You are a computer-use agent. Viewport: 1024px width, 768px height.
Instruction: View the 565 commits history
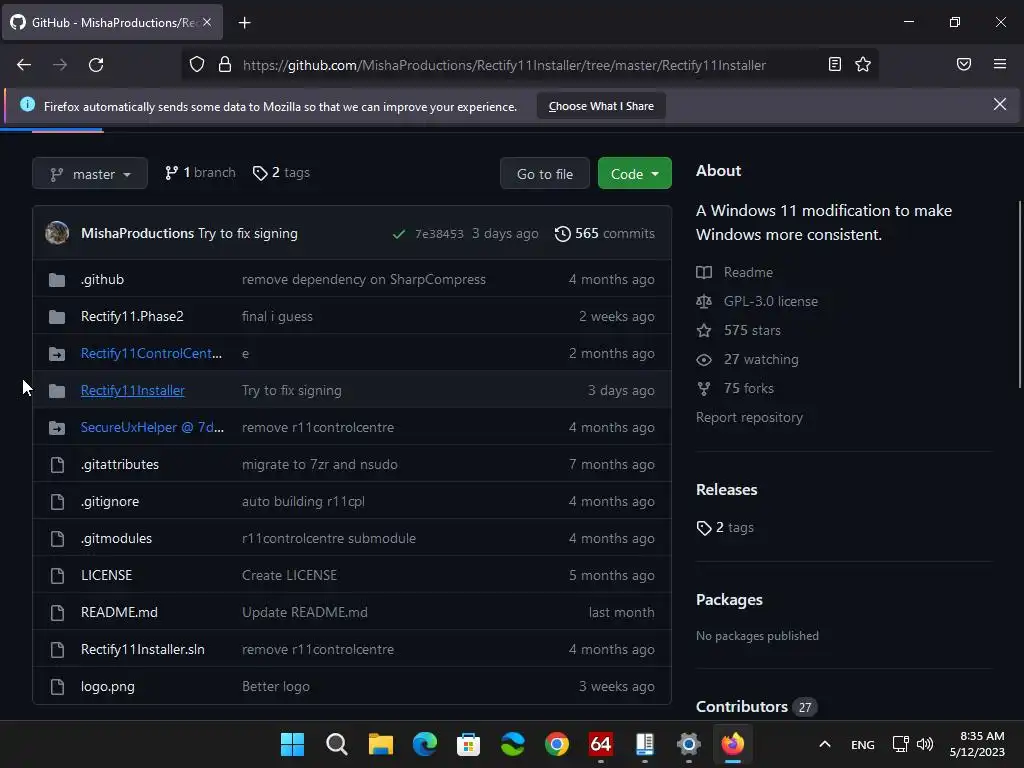pos(605,233)
